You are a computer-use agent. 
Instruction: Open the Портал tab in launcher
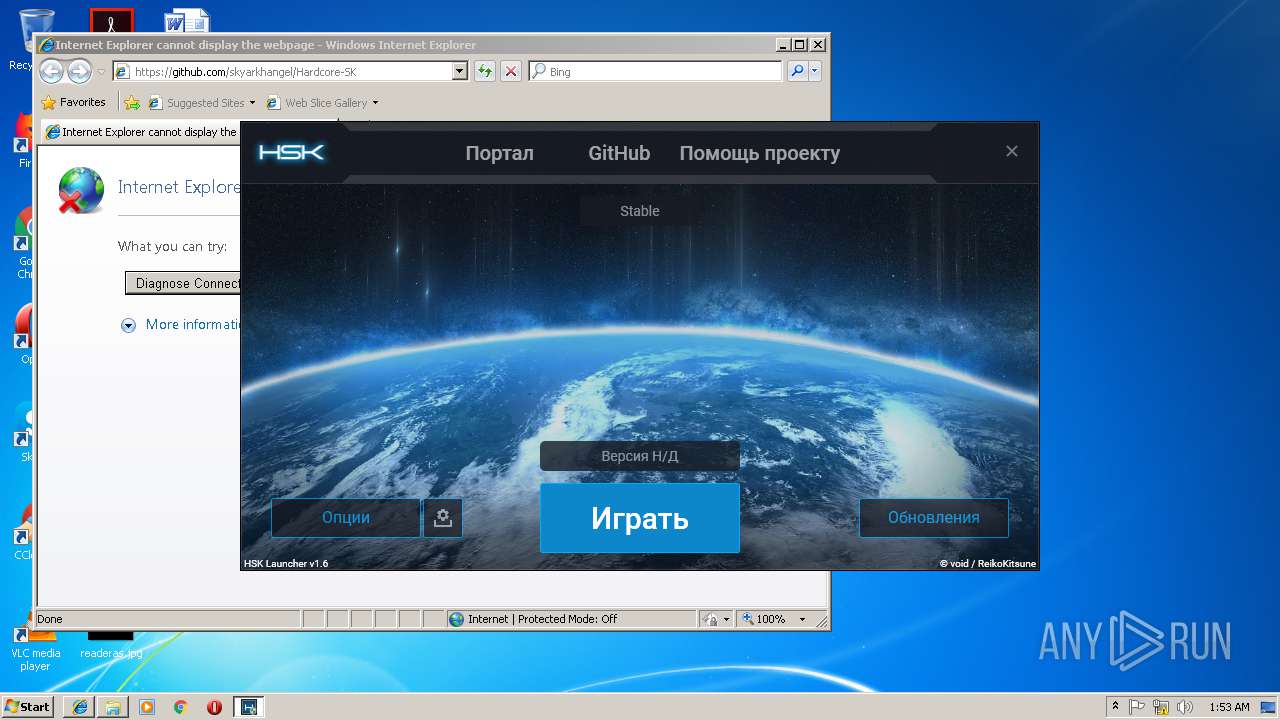499,153
